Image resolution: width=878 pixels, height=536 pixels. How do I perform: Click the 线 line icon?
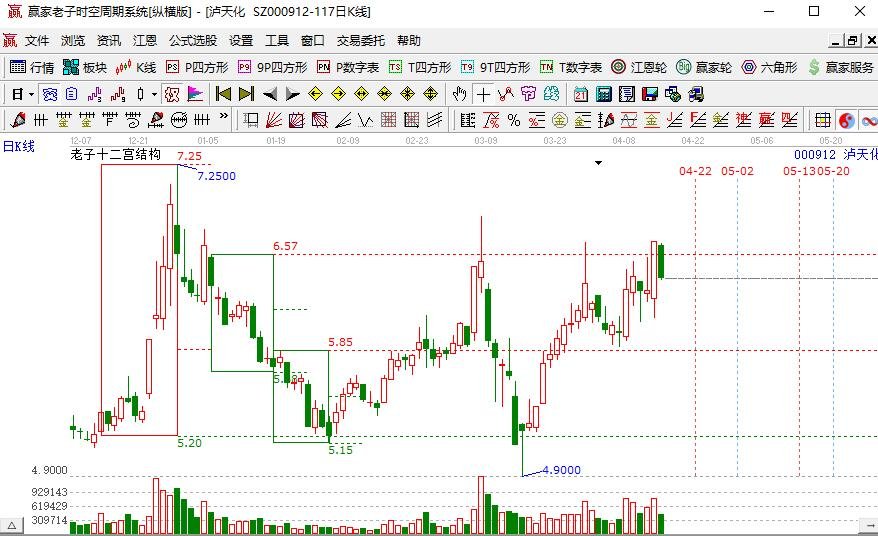click(x=551, y=94)
